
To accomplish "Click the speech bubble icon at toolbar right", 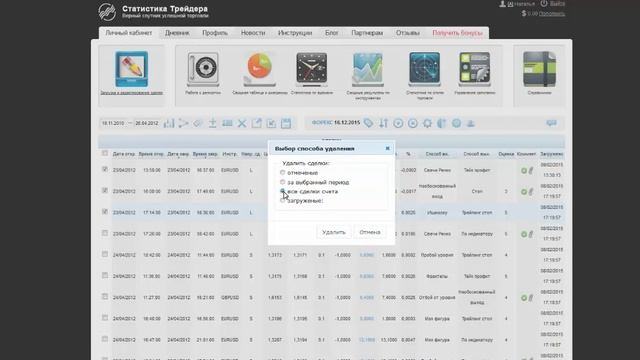I will click(551, 123).
